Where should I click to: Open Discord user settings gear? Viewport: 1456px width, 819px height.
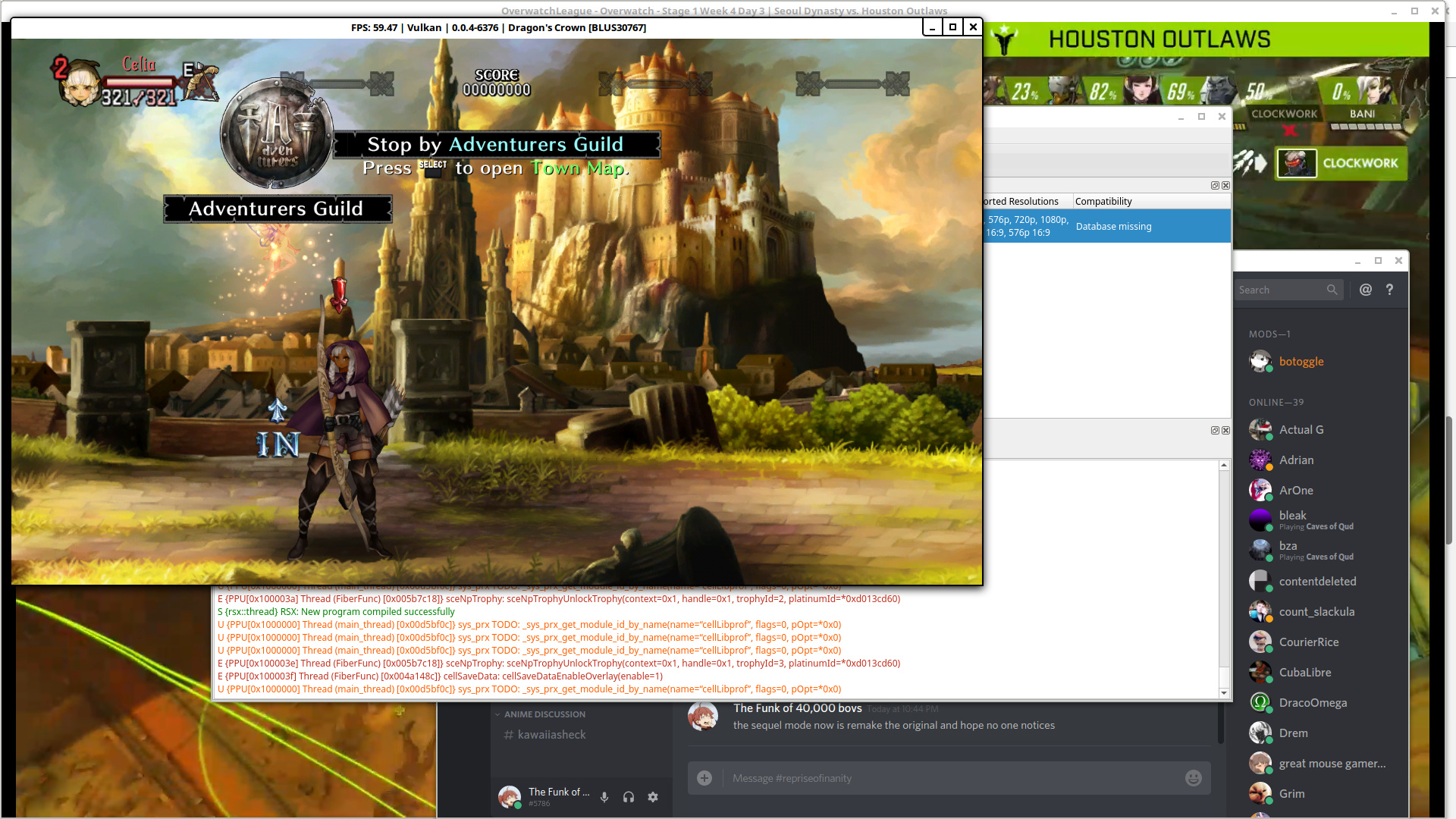tap(653, 797)
